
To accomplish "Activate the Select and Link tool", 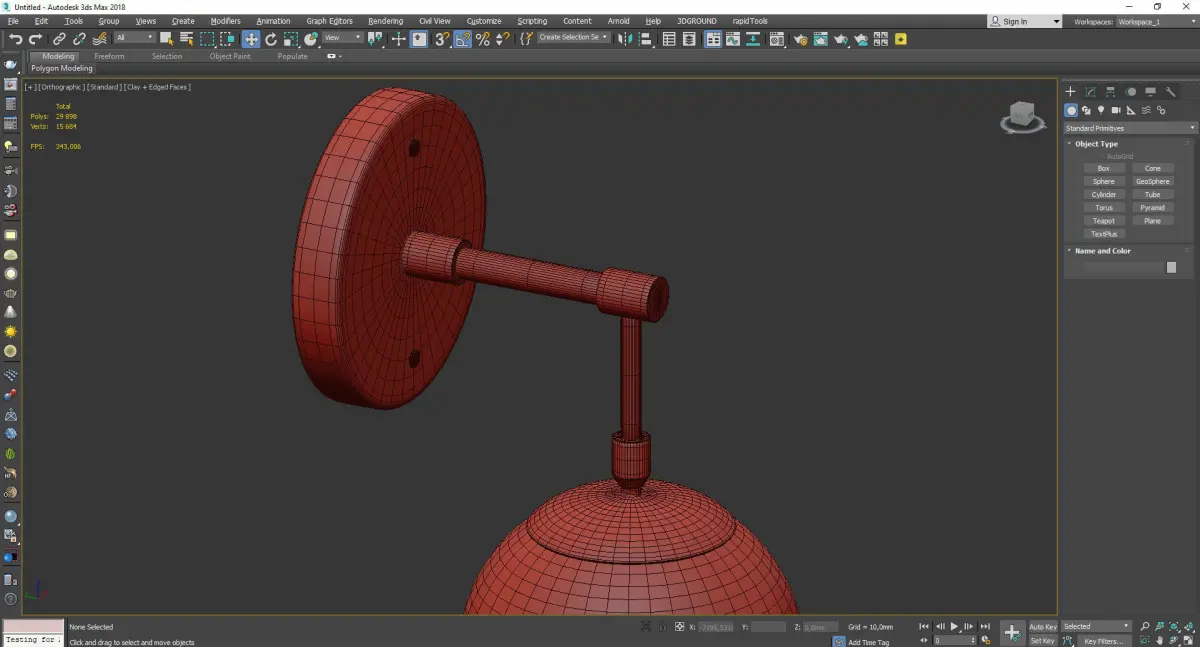I will click(59, 39).
